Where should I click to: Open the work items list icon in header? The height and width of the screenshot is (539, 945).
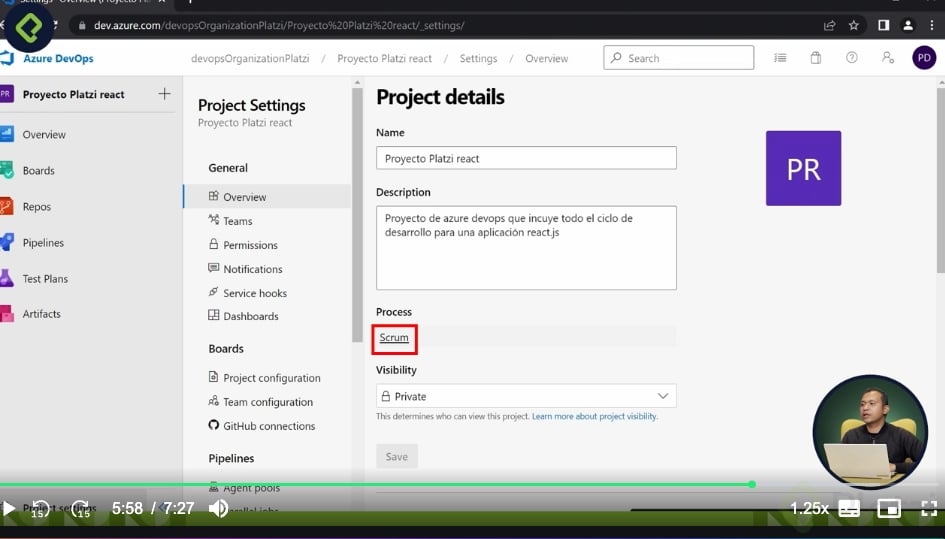(780, 58)
